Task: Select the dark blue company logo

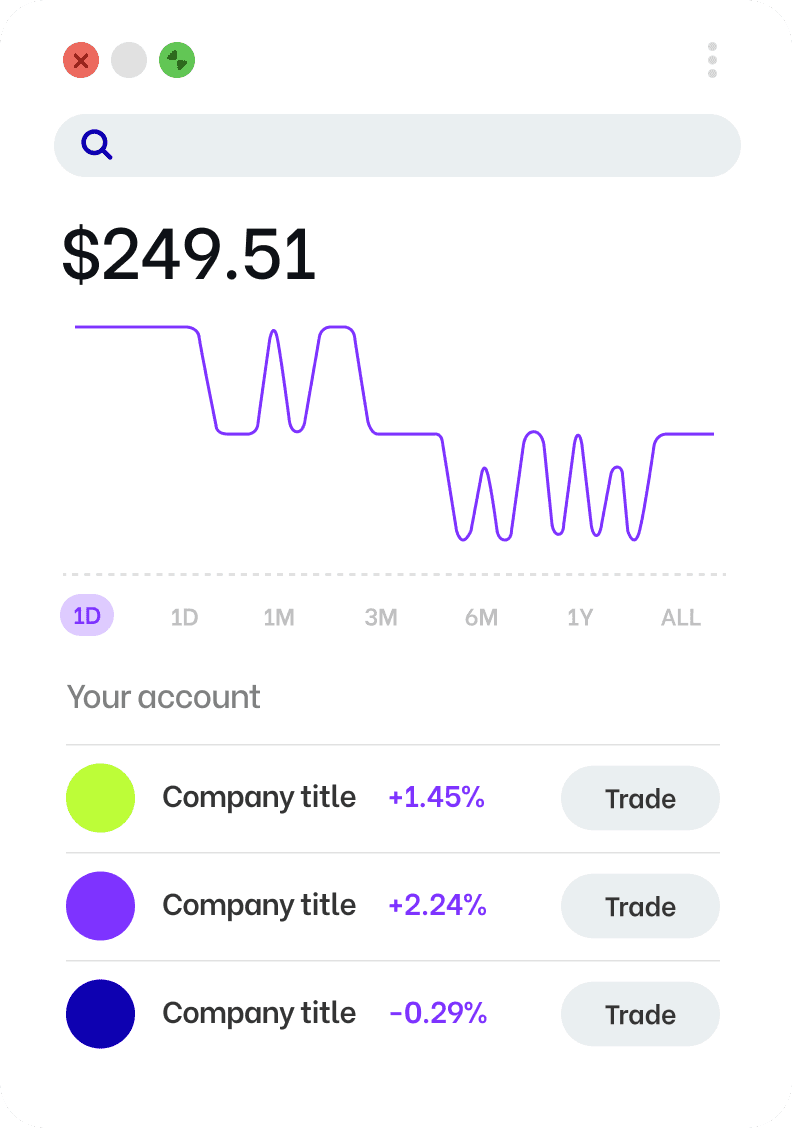Action: pyautogui.click(x=101, y=1014)
